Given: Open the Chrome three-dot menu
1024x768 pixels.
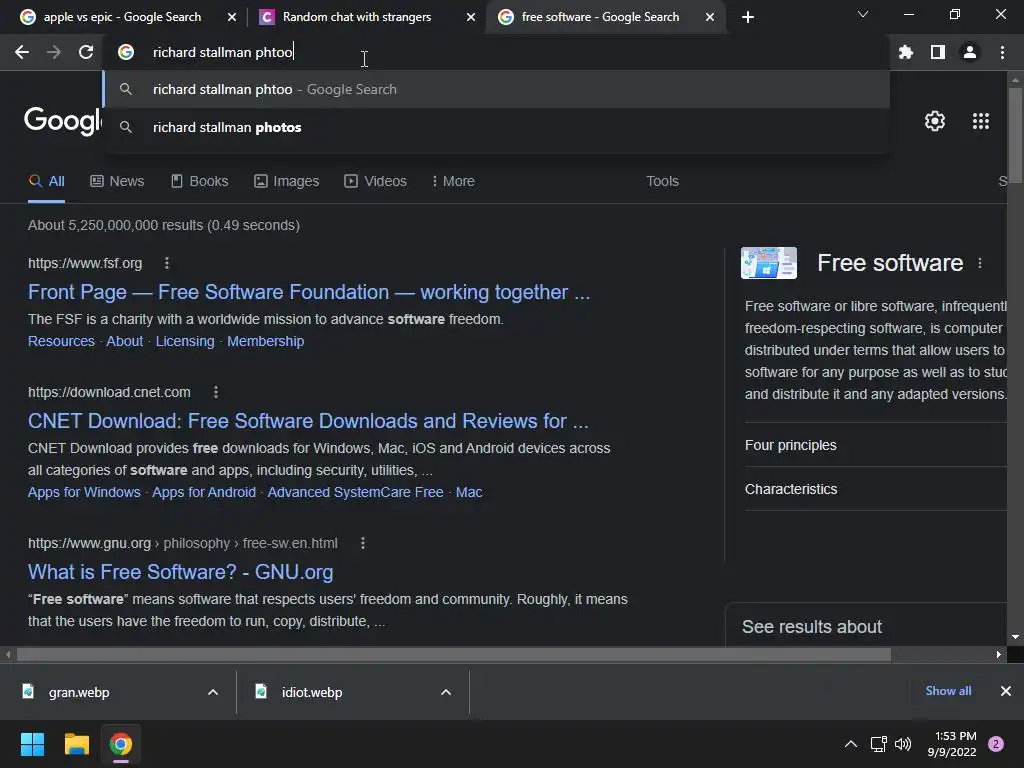Looking at the screenshot, I should [x=1002, y=52].
